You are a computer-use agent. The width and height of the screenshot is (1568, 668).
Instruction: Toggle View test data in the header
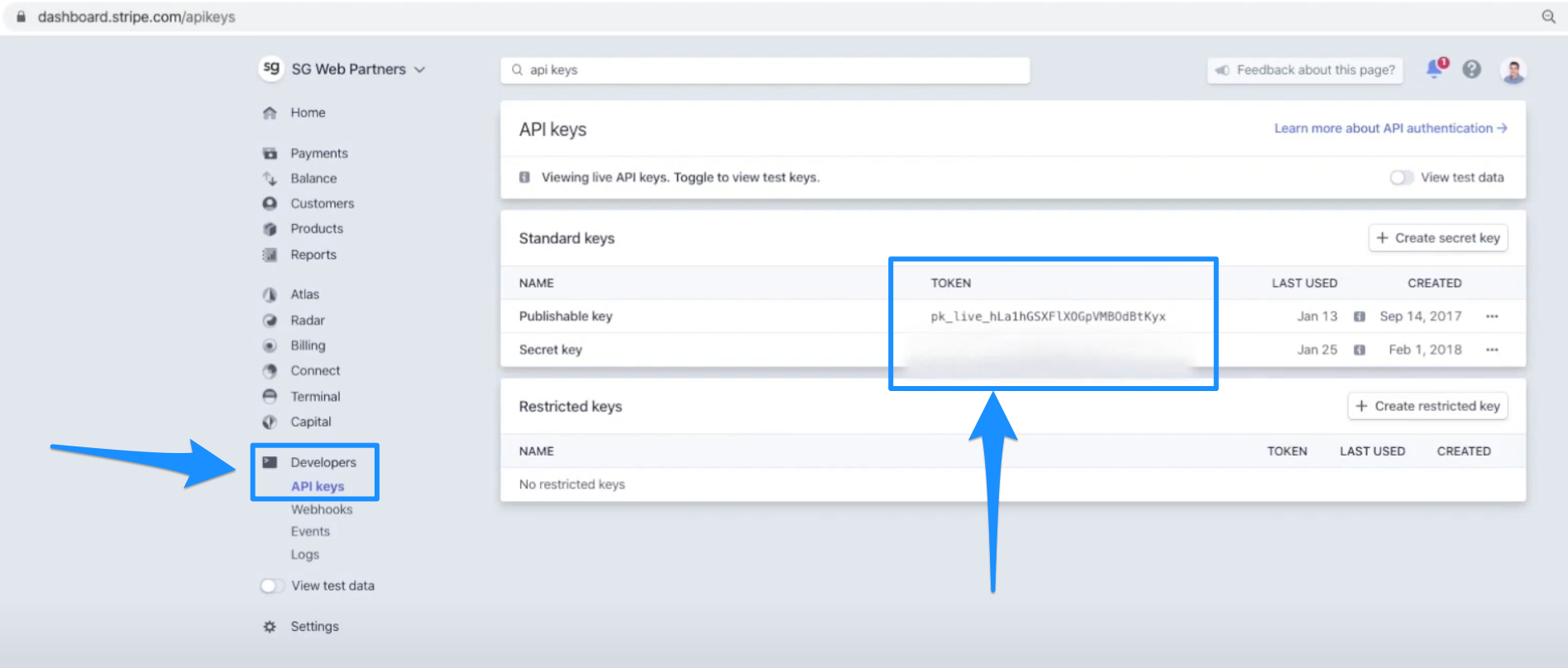tap(1402, 177)
